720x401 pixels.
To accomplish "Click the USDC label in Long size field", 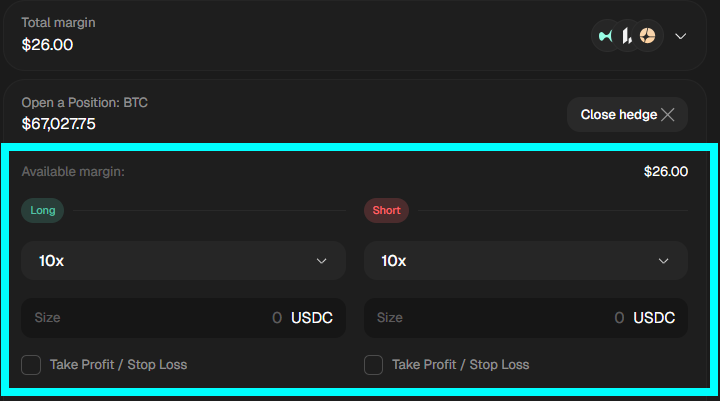I will click(x=312, y=318).
